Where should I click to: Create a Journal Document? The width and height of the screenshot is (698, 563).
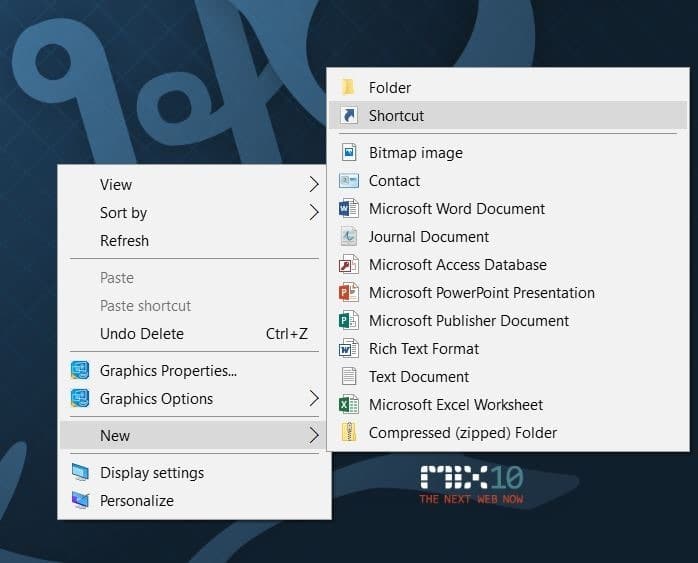pyautogui.click(x=508, y=236)
